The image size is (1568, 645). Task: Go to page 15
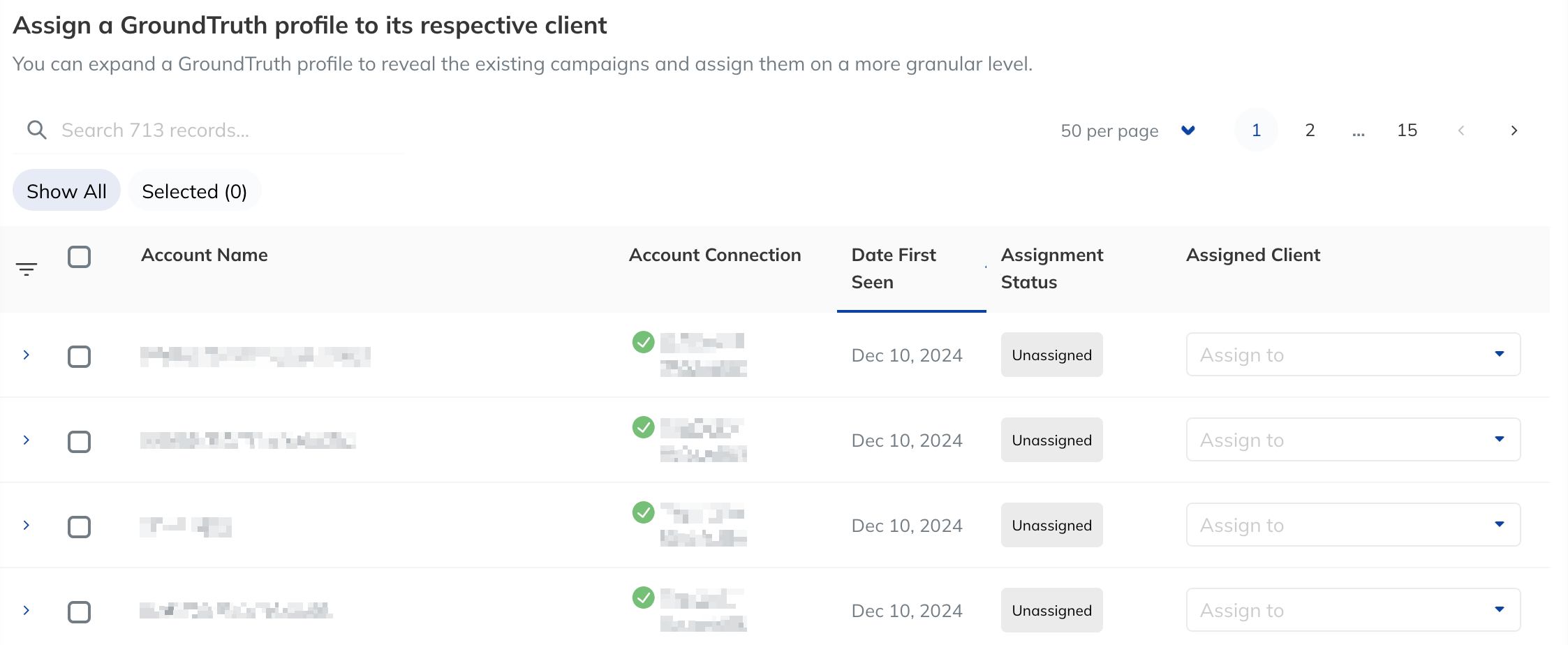pos(1407,130)
